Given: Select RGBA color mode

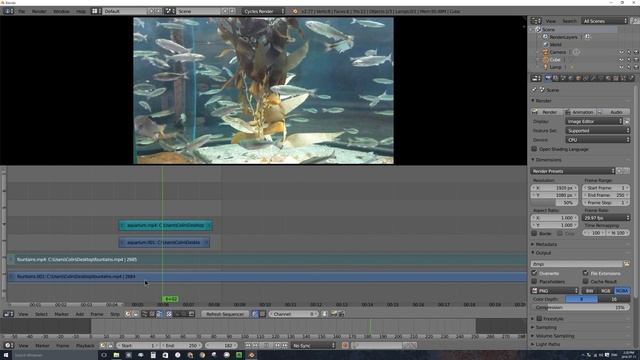Looking at the screenshot, I should 622,291.
